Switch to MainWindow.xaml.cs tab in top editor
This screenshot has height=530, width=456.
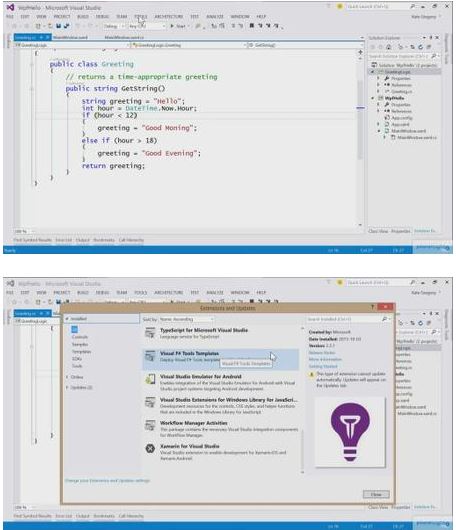point(124,37)
